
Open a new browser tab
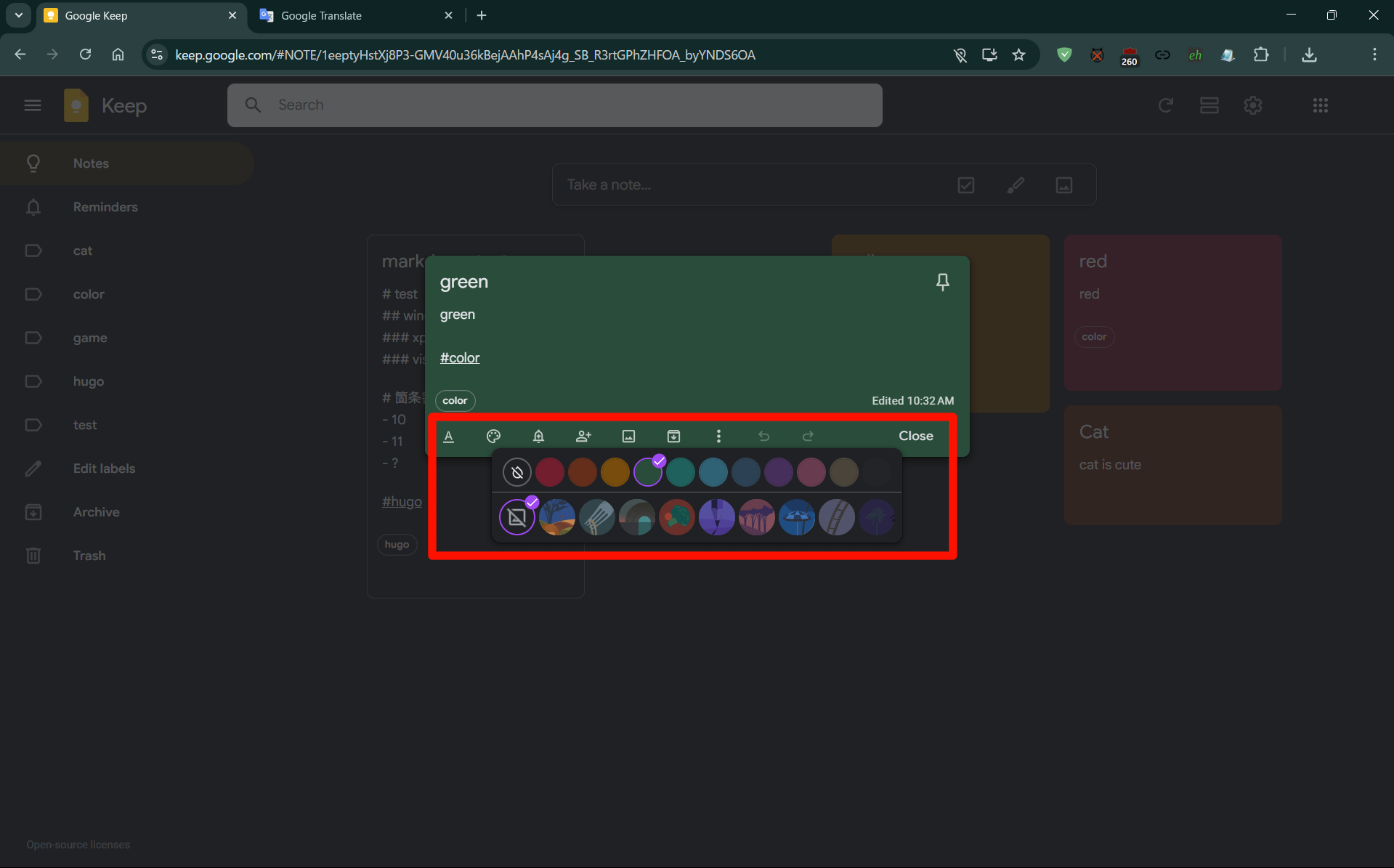click(x=482, y=15)
